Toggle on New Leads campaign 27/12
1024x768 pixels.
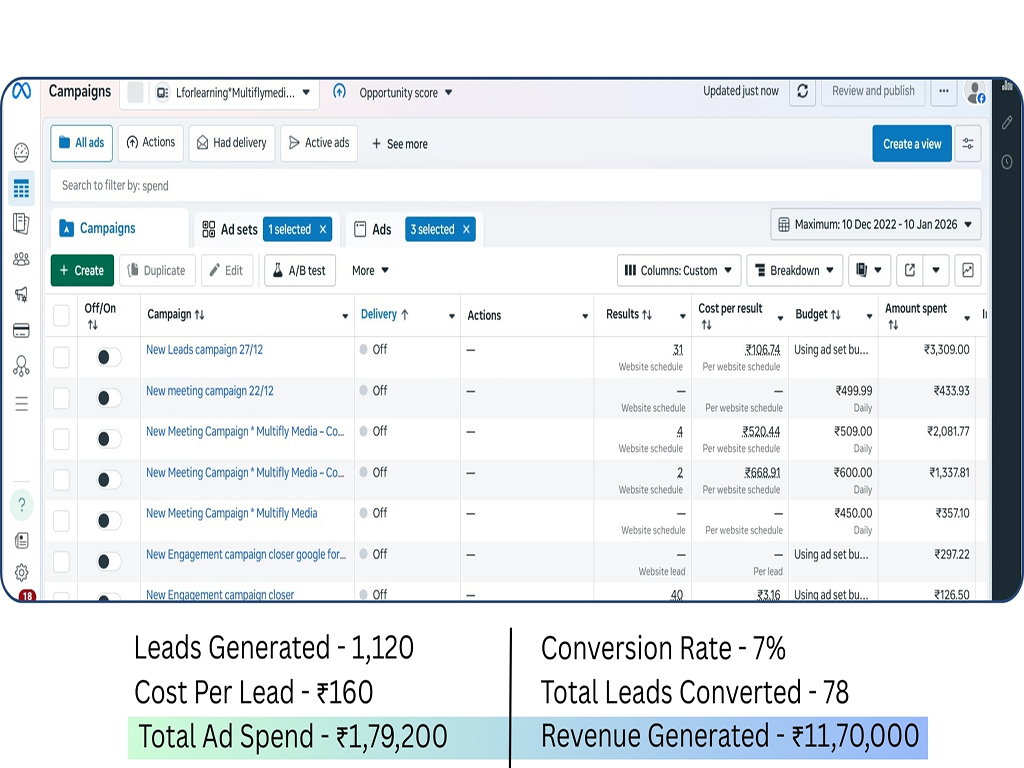(x=108, y=357)
